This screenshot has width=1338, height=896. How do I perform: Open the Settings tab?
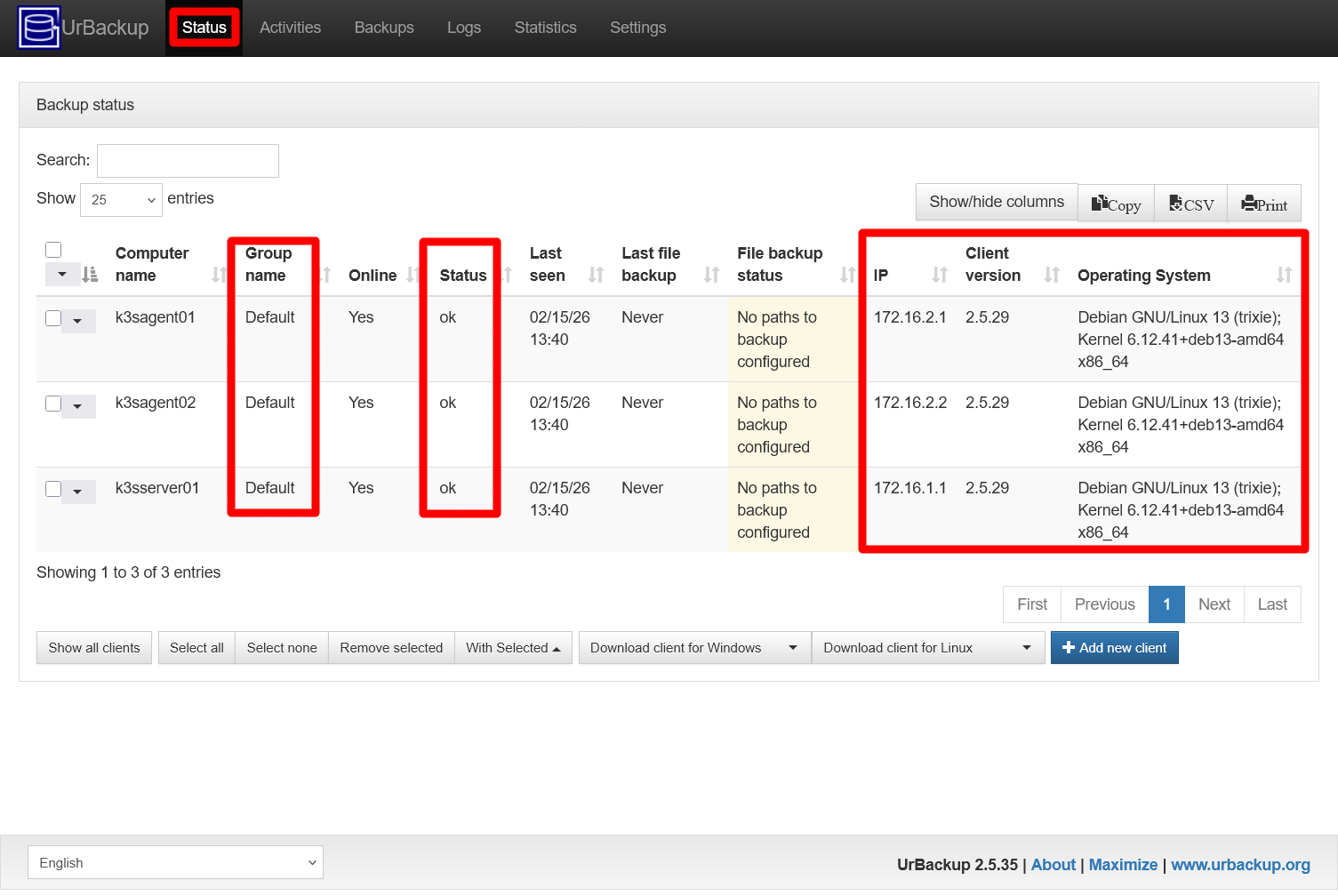637,28
